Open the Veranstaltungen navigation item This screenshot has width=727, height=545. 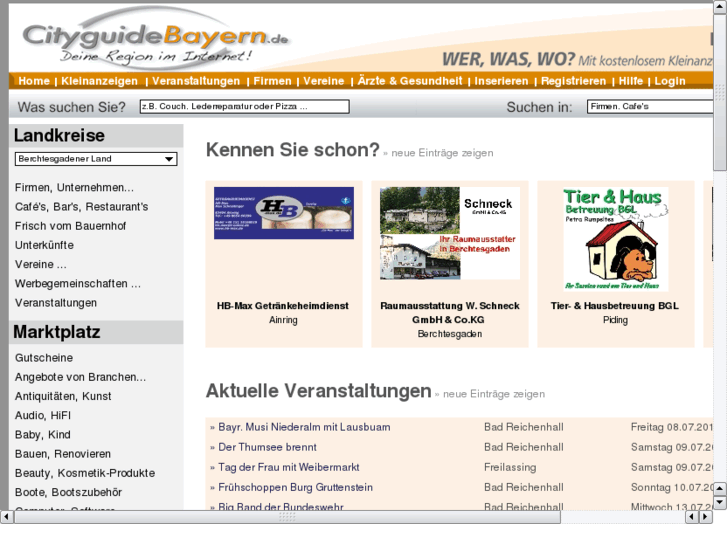pos(196,81)
